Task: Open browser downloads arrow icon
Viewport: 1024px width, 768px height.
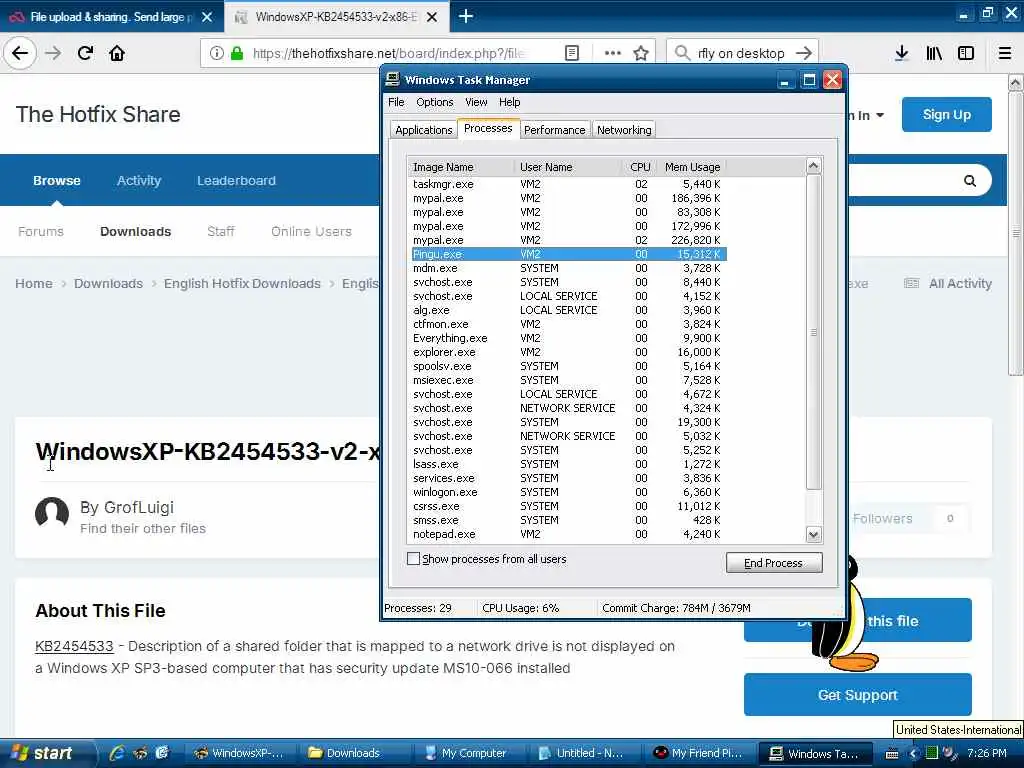Action: [901, 53]
